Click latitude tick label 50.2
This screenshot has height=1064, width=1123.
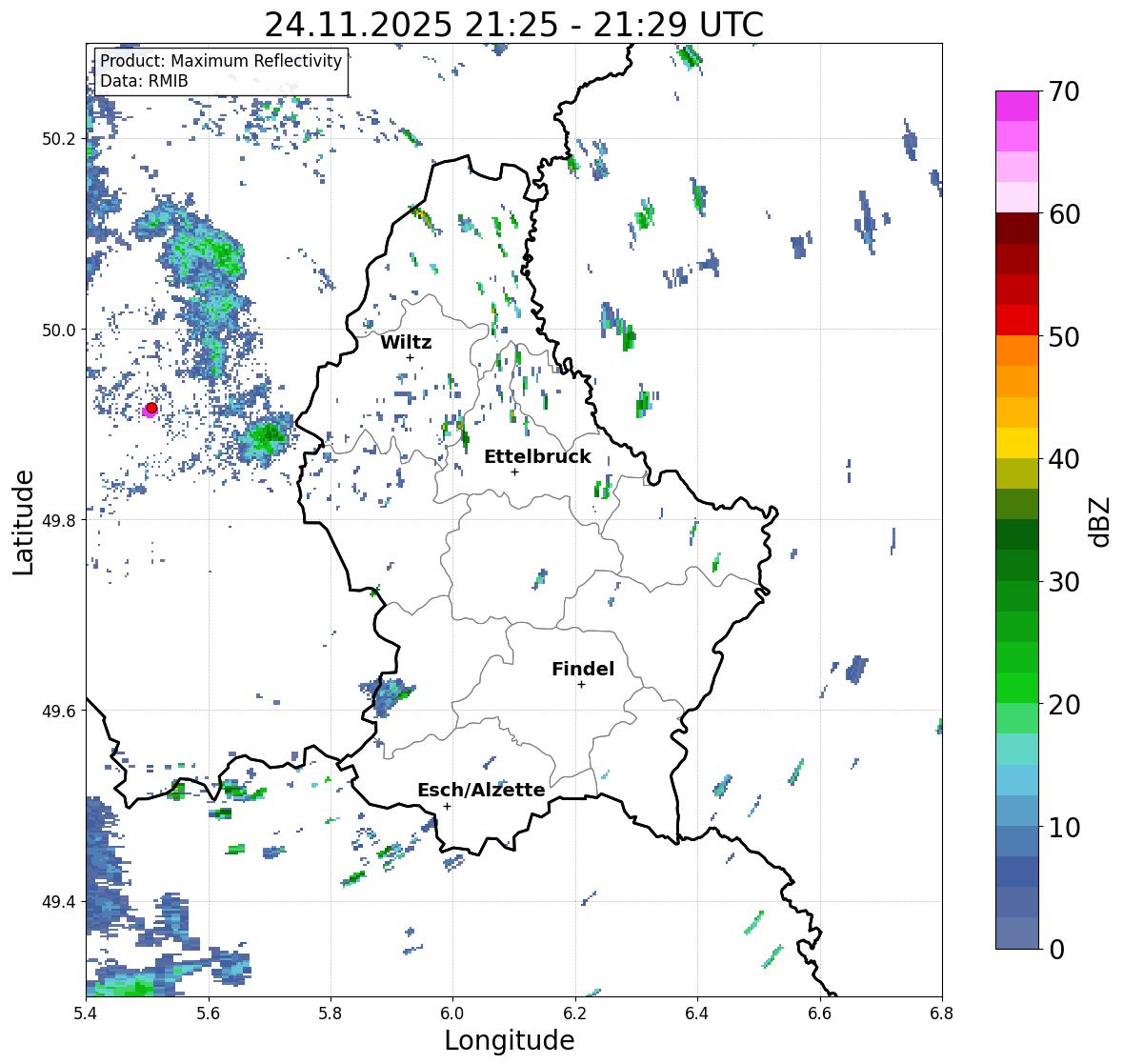pyautogui.click(x=59, y=139)
